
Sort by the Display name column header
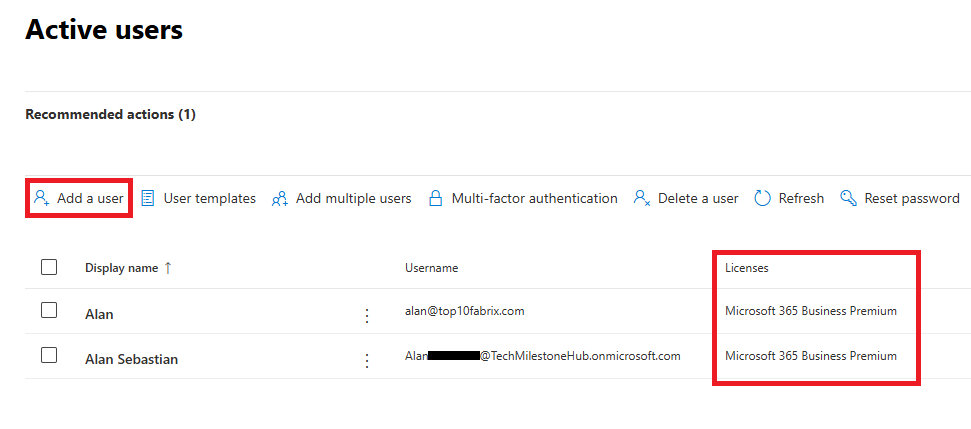click(129, 268)
